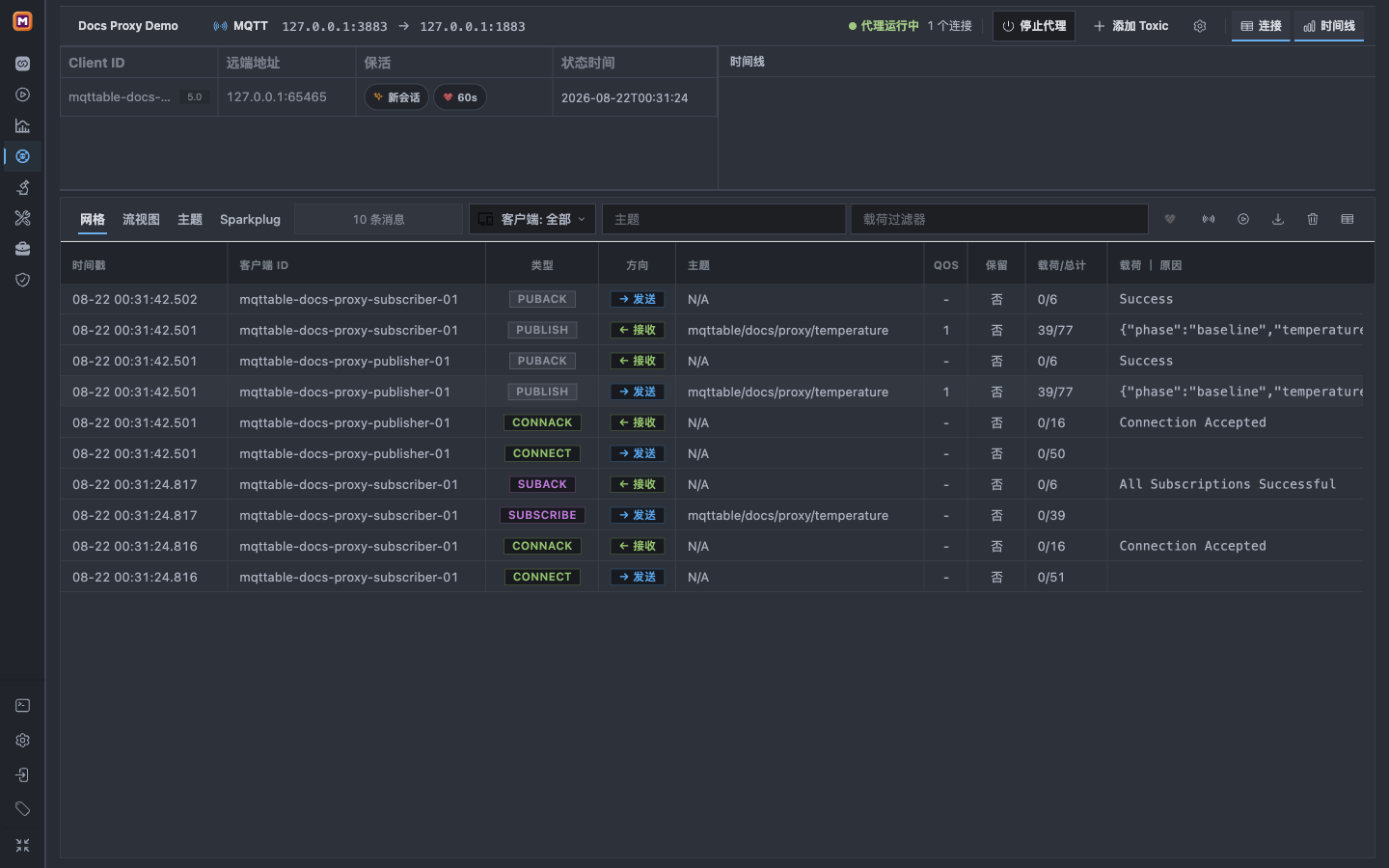
Task: Click the 添加 Toxic button
Action: click(x=1130, y=26)
